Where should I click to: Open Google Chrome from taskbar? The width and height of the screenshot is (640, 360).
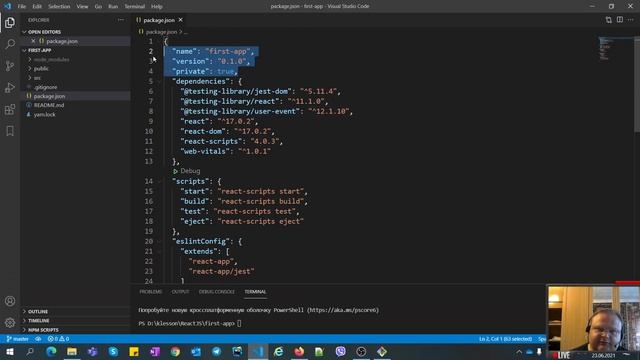click(x=175, y=351)
